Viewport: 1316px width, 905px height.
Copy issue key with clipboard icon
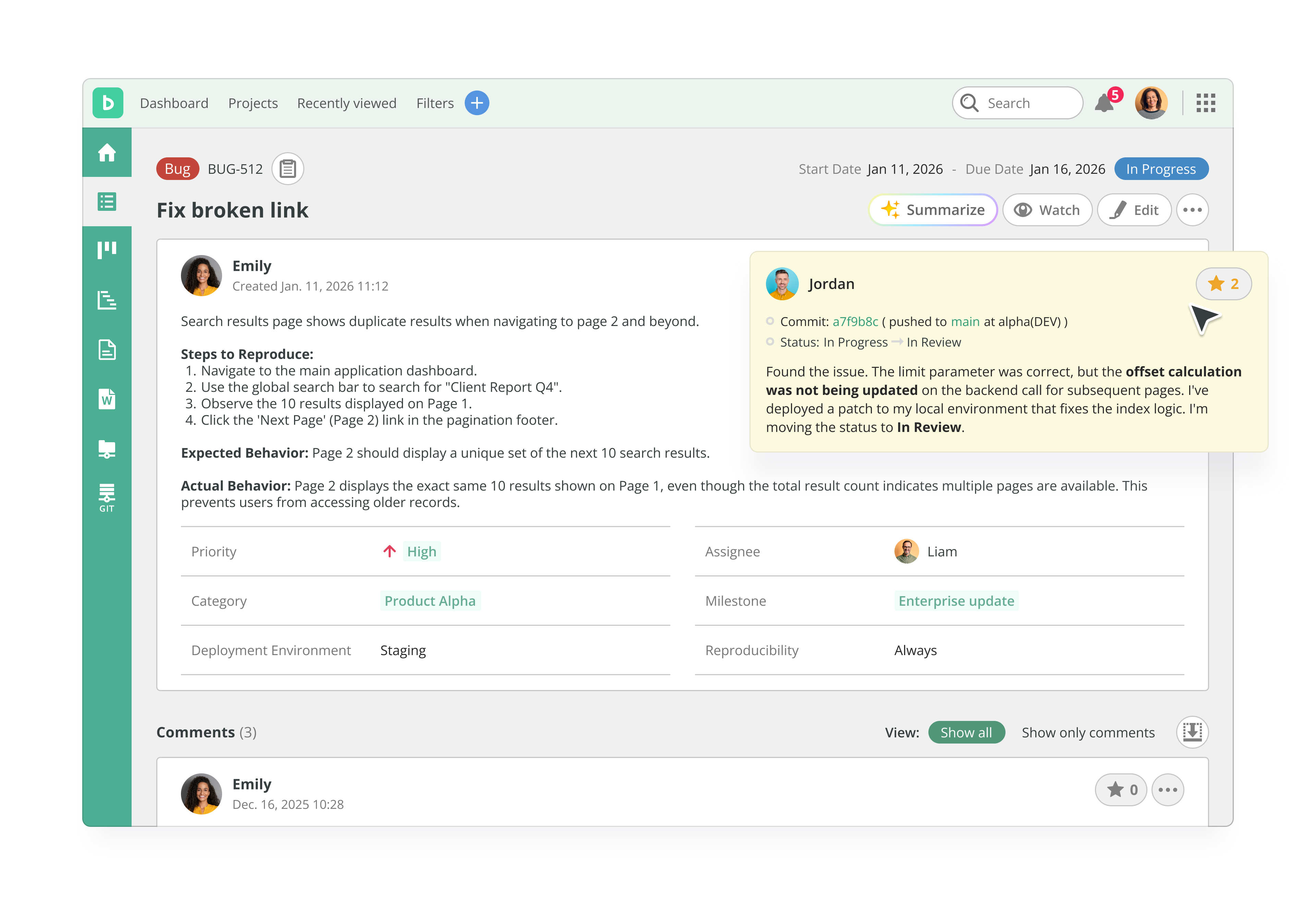287,169
